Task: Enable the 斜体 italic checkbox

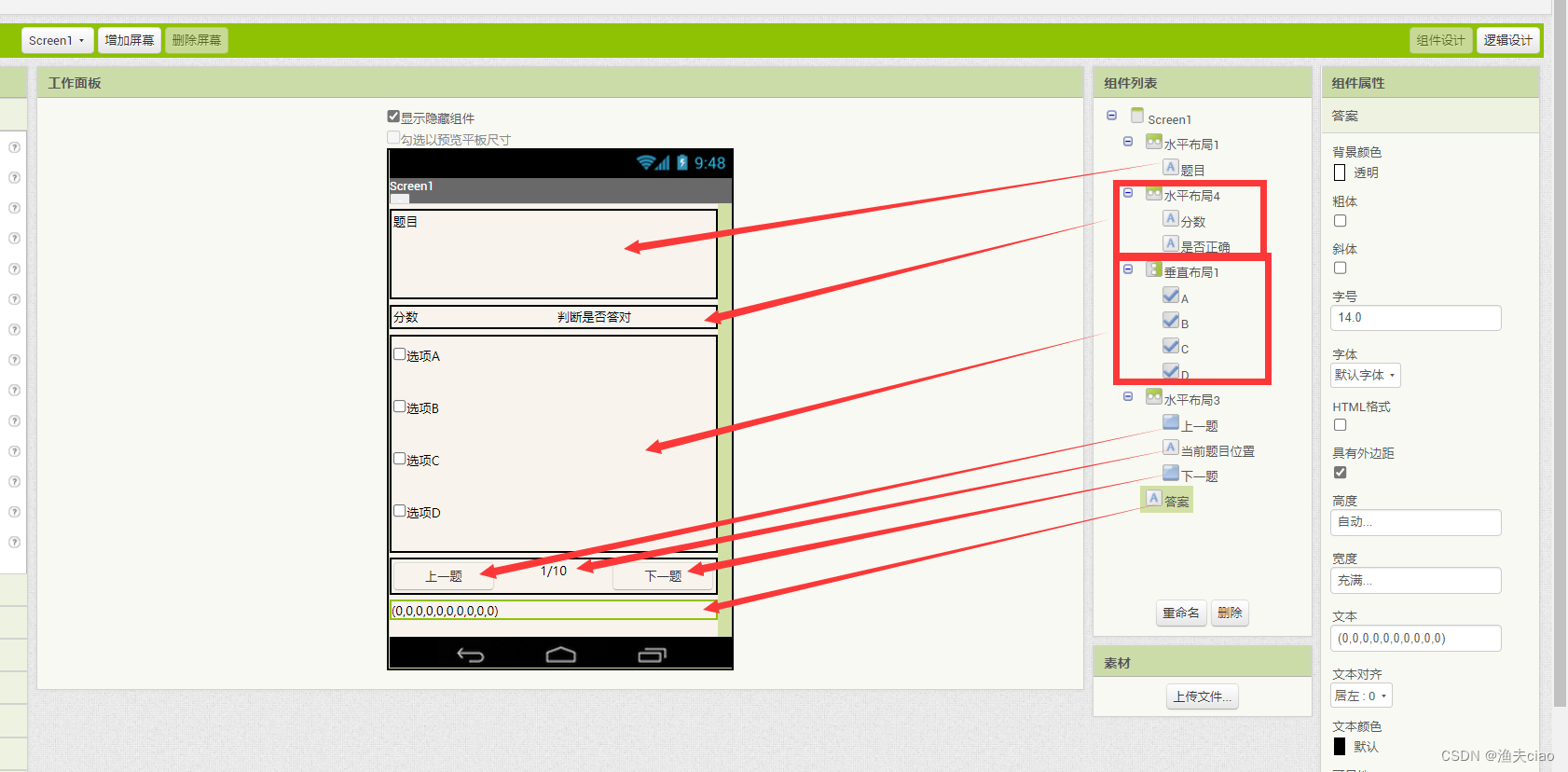Action: point(1341,269)
